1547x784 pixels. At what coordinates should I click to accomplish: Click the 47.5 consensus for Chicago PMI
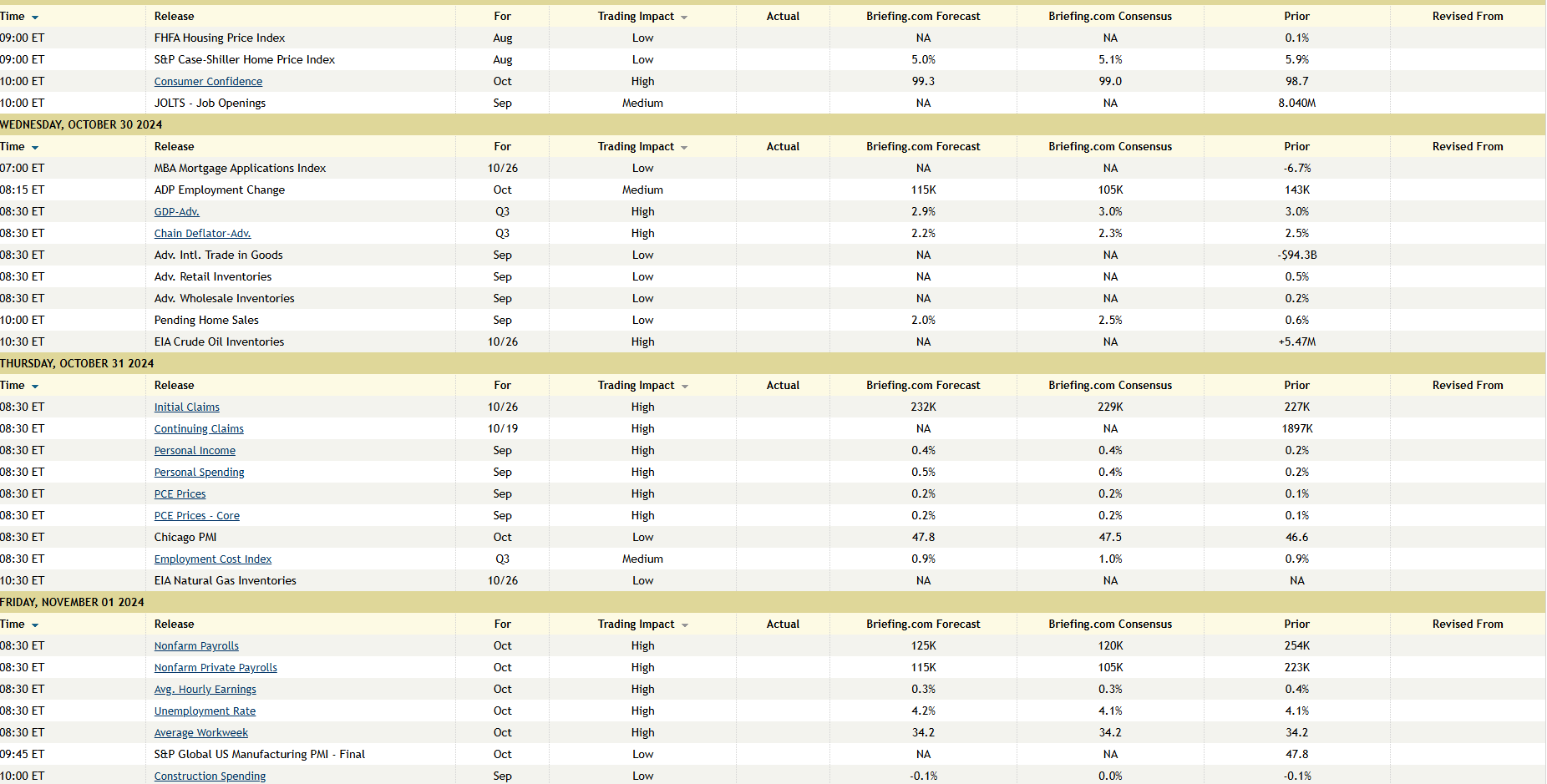click(1110, 537)
